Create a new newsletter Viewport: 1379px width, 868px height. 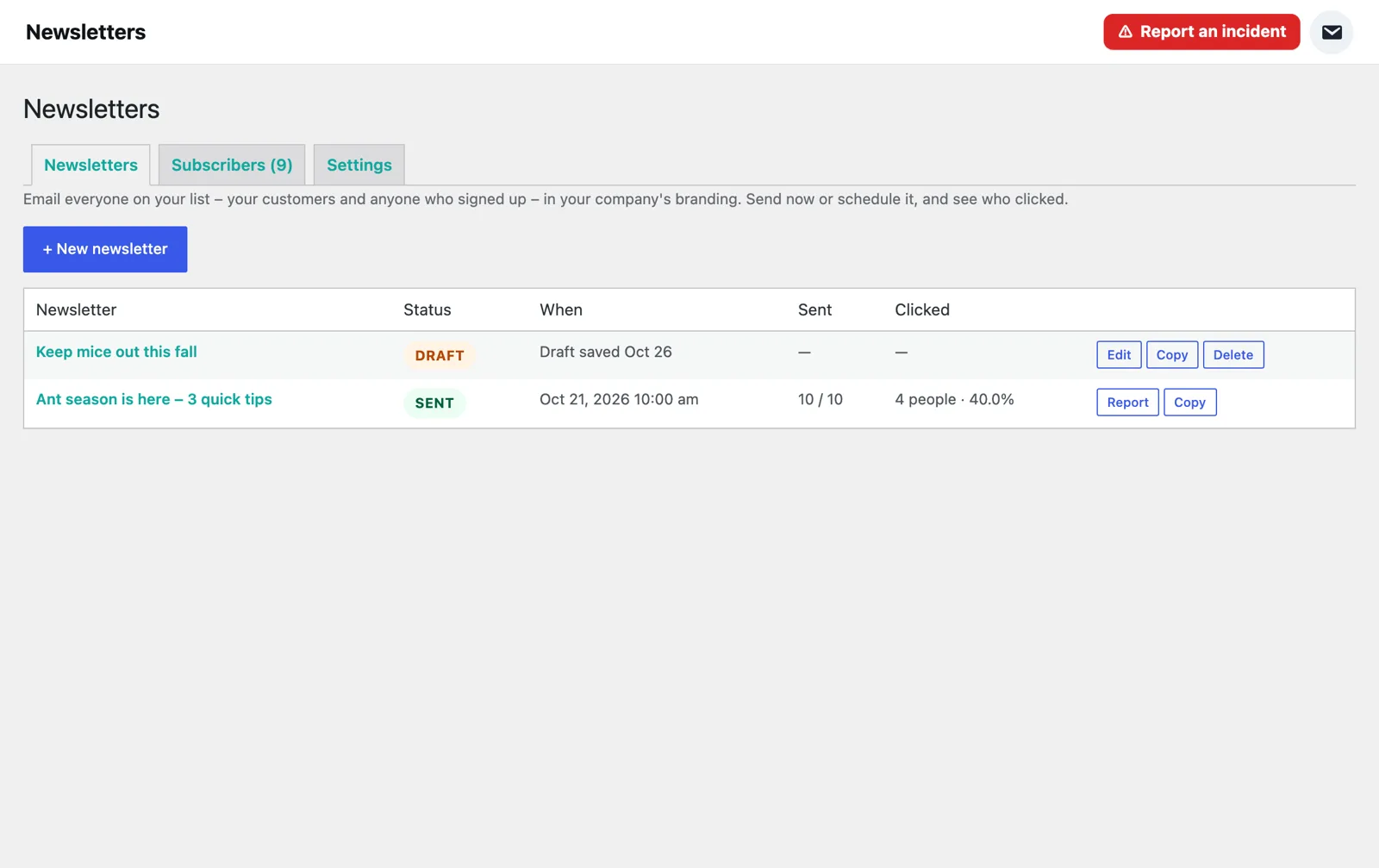click(105, 249)
